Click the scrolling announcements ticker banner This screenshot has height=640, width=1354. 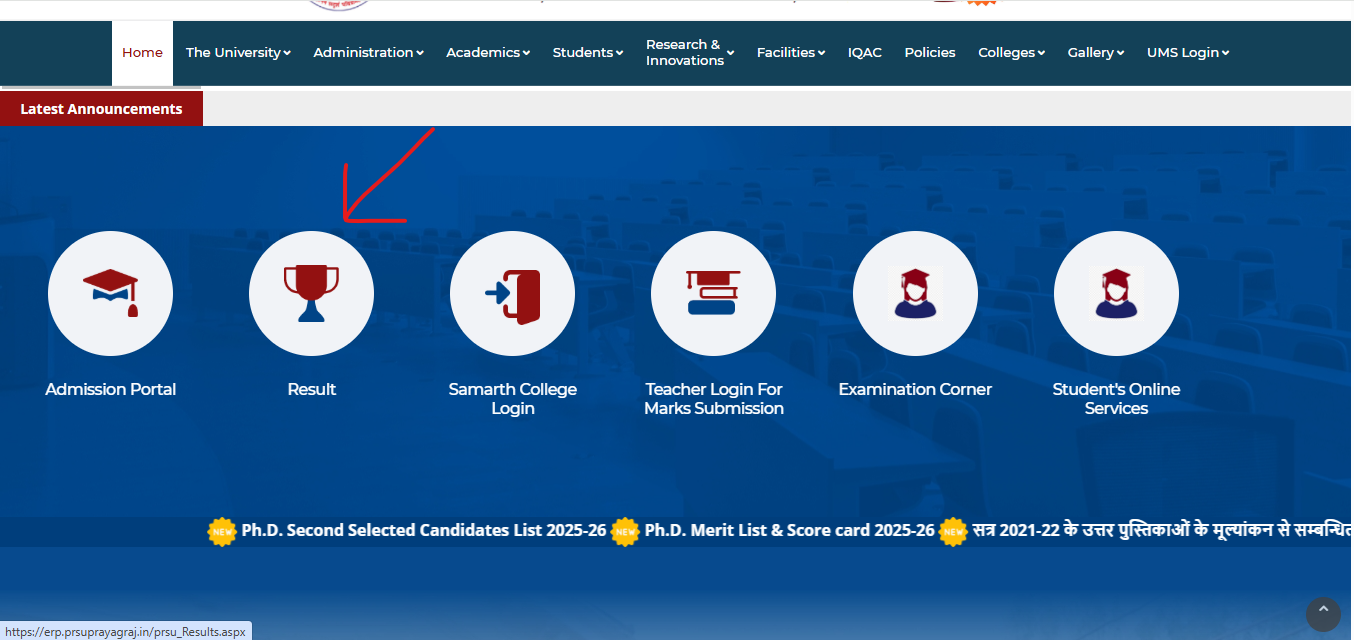point(676,530)
